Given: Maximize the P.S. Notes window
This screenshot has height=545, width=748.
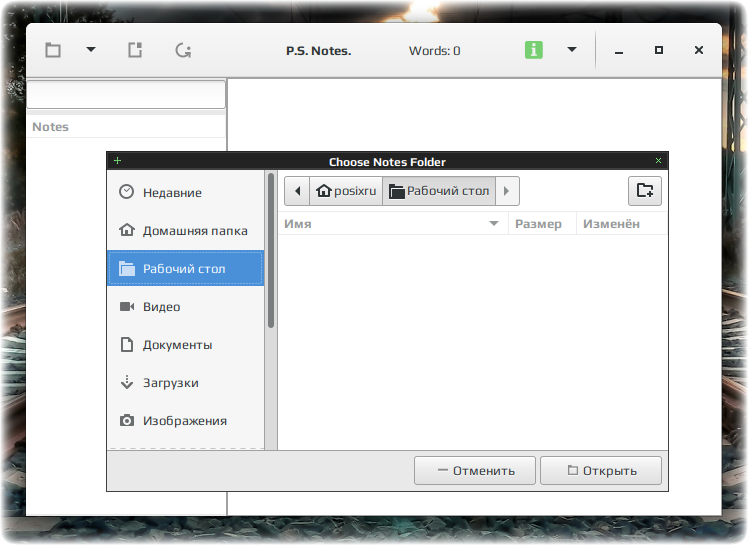Looking at the screenshot, I should tap(659, 50).
